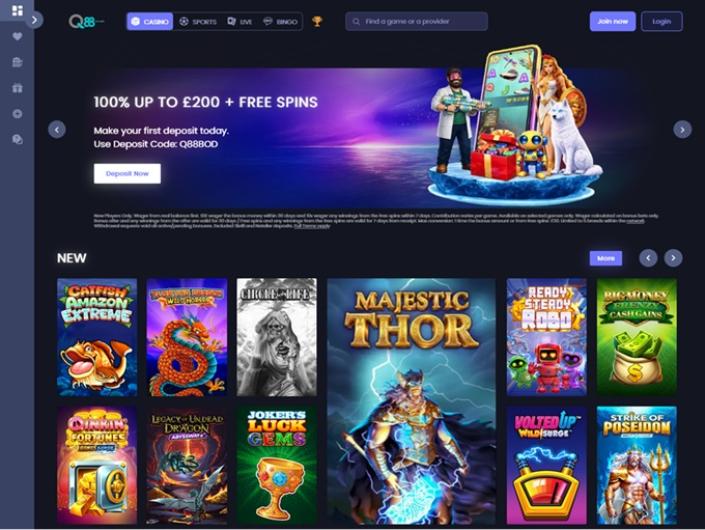The height and width of the screenshot is (530, 705).
Task: Select the Live casino tab
Action: point(240,22)
